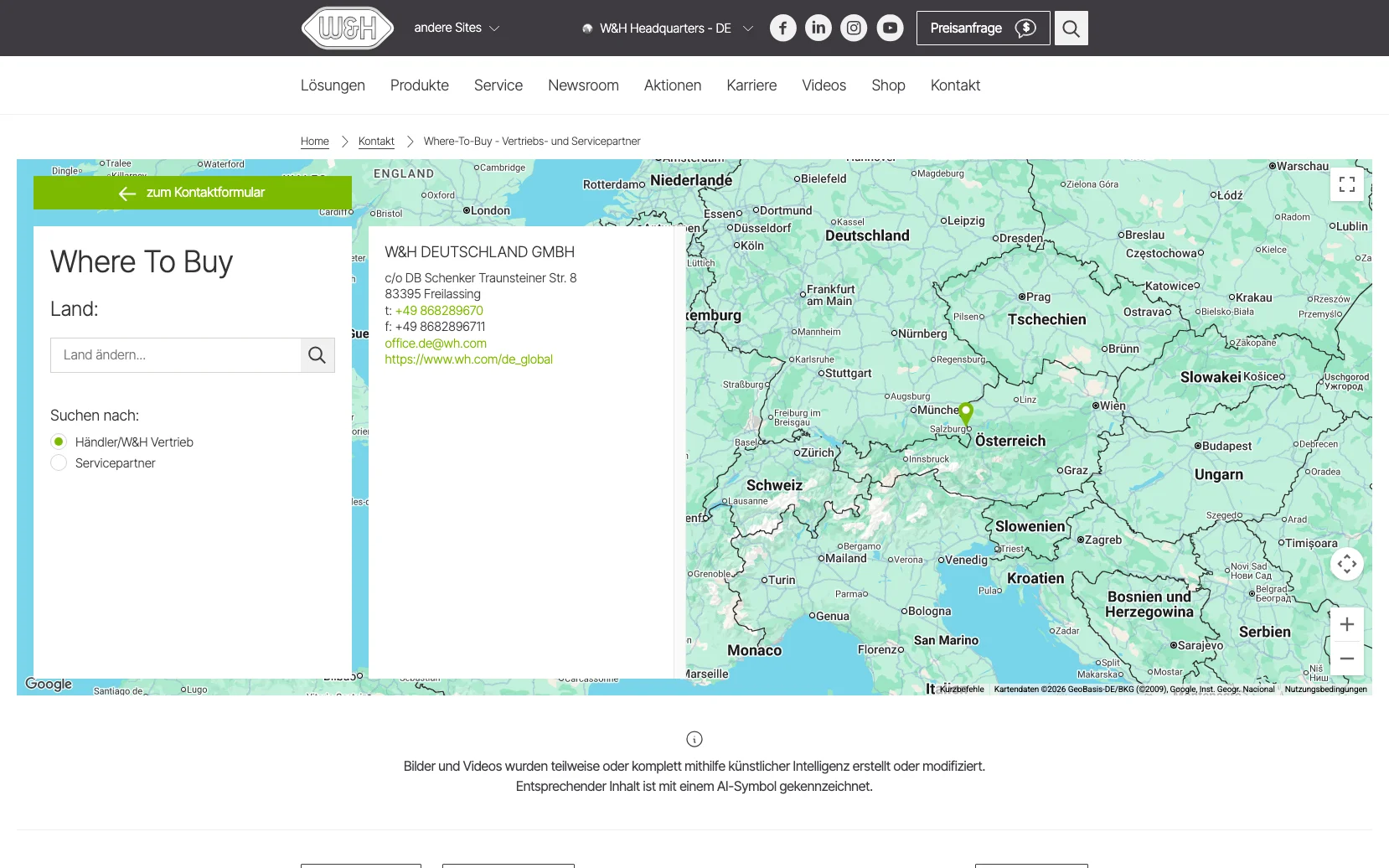Click zum Kontaktformular green button
This screenshot has height=868, width=1389.
193,193
